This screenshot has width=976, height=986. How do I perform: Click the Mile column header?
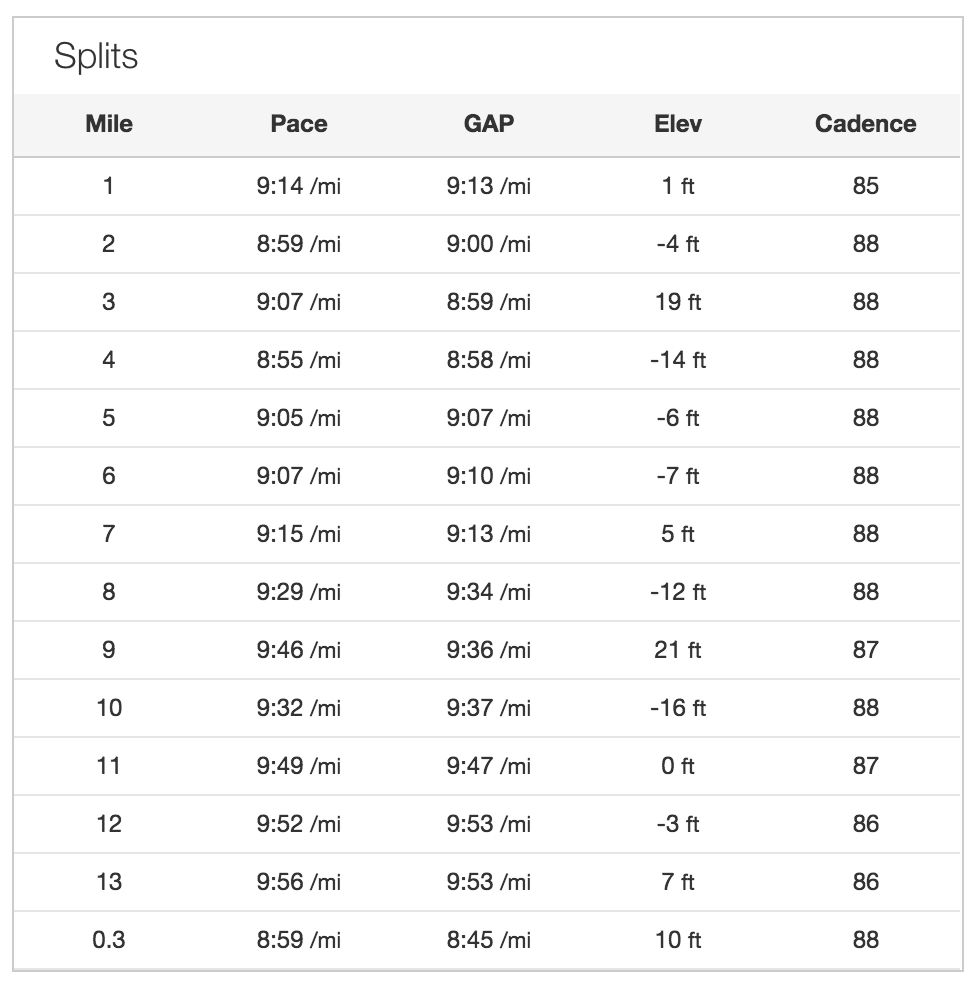pos(109,124)
